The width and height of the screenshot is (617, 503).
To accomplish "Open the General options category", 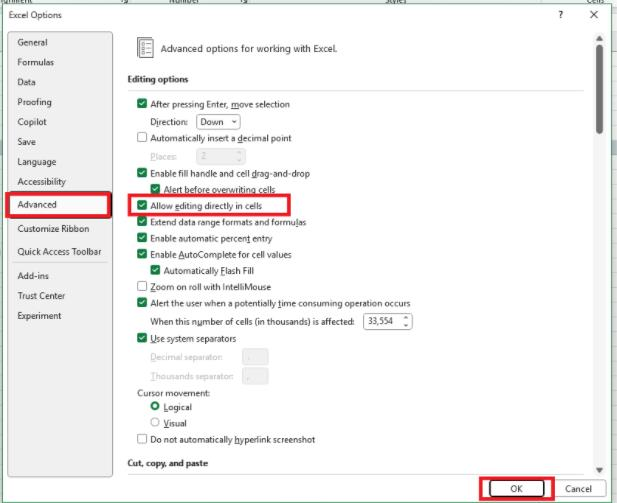I will click(32, 42).
